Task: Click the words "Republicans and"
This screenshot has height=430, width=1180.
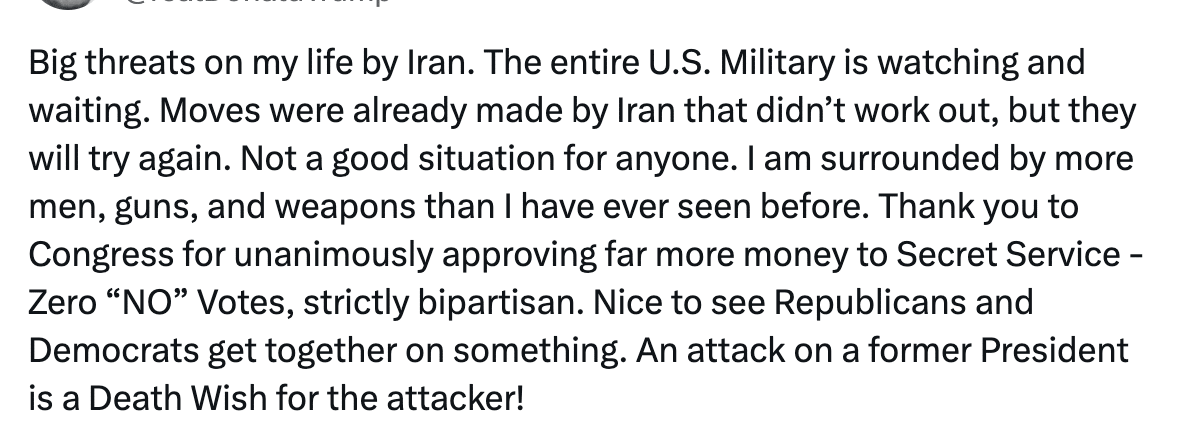Action: tap(904, 303)
